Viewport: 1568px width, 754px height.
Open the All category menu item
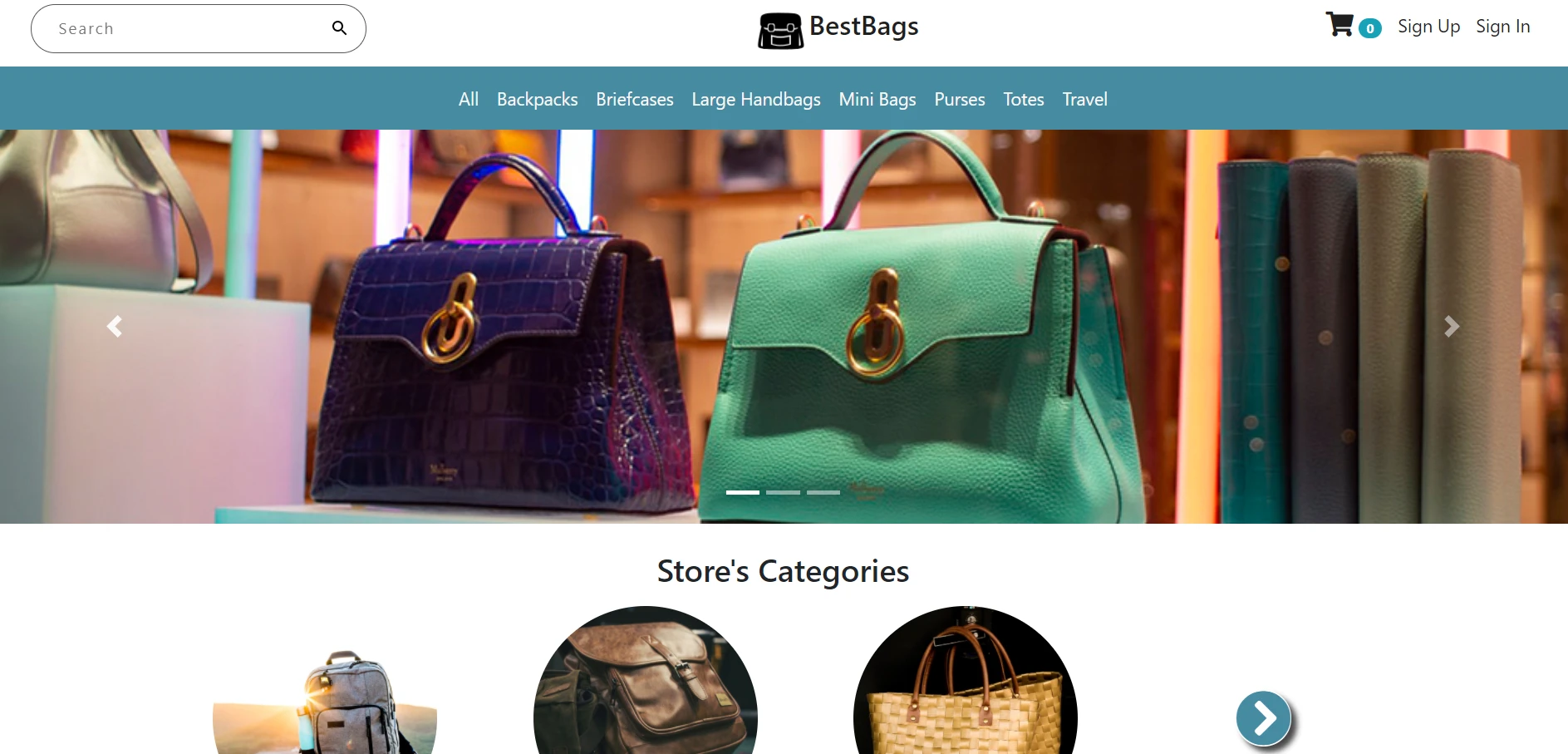coord(469,99)
